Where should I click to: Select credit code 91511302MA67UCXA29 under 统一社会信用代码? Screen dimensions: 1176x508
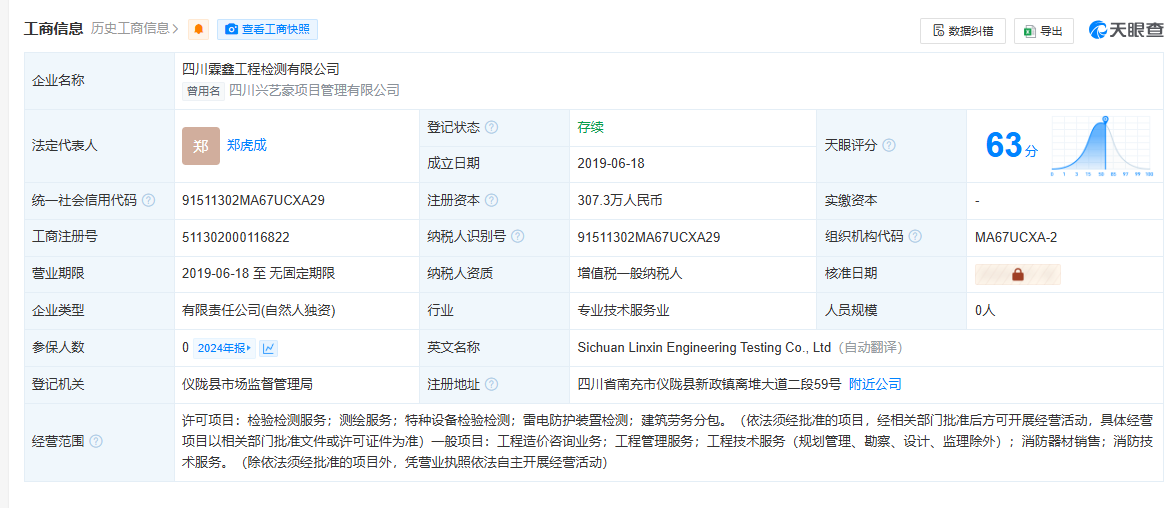254,200
